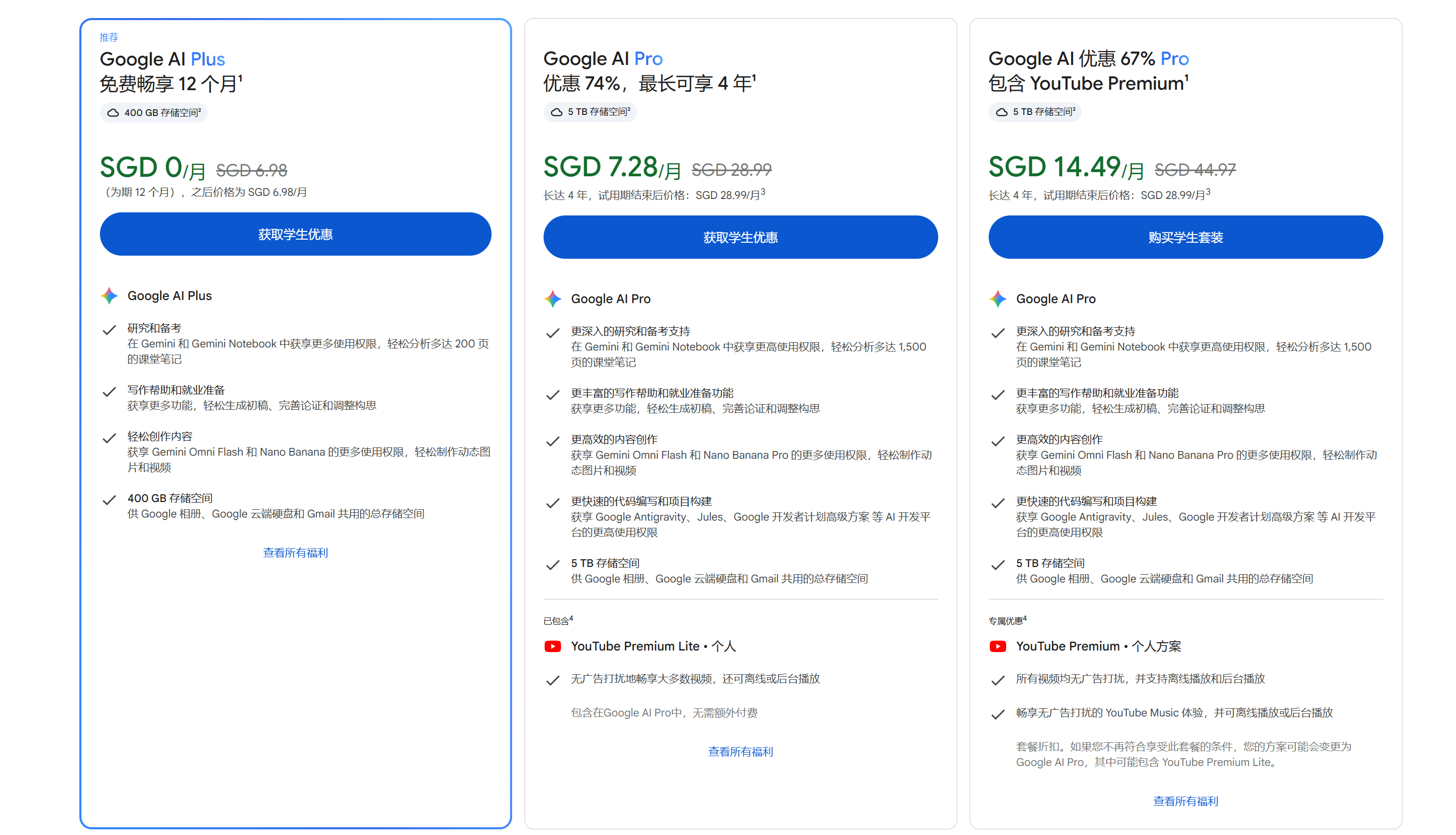This screenshot has width=1456, height=835.
Task: Click checkmark beside 更丰富的写作帮助 in middle card
Action: 553,394
